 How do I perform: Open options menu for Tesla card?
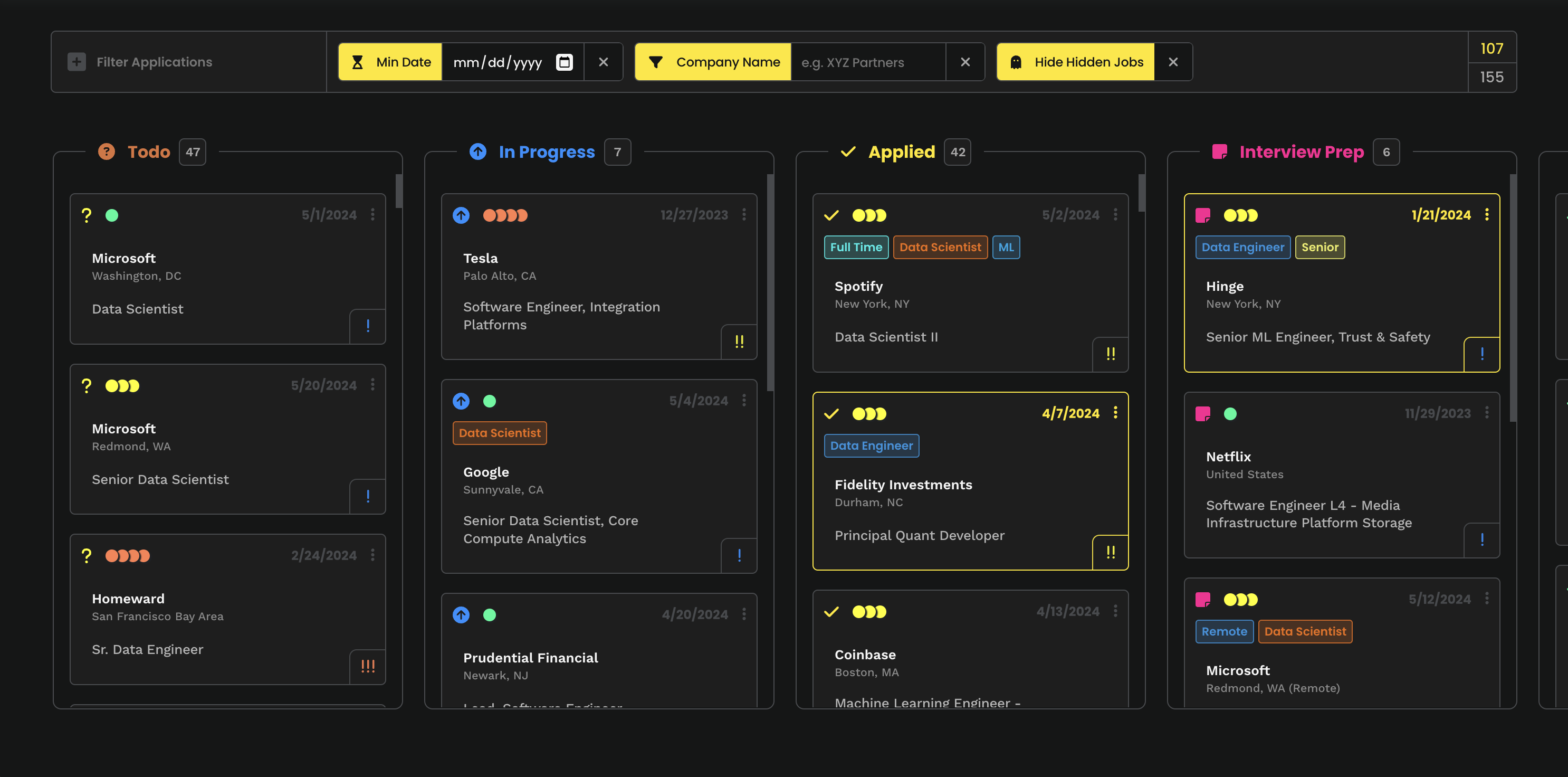pyautogui.click(x=744, y=214)
